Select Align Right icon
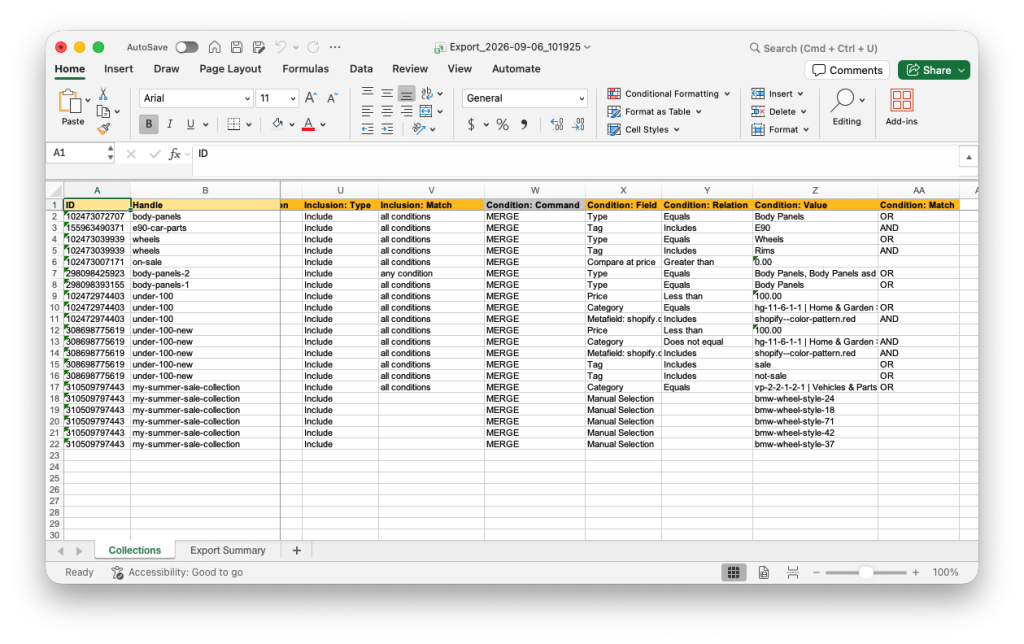Screen dimensions: 1024x644 [406, 111]
